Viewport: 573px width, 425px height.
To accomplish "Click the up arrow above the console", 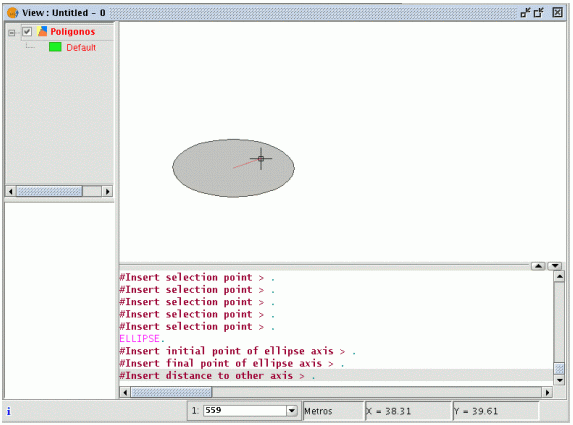I will click(538, 266).
